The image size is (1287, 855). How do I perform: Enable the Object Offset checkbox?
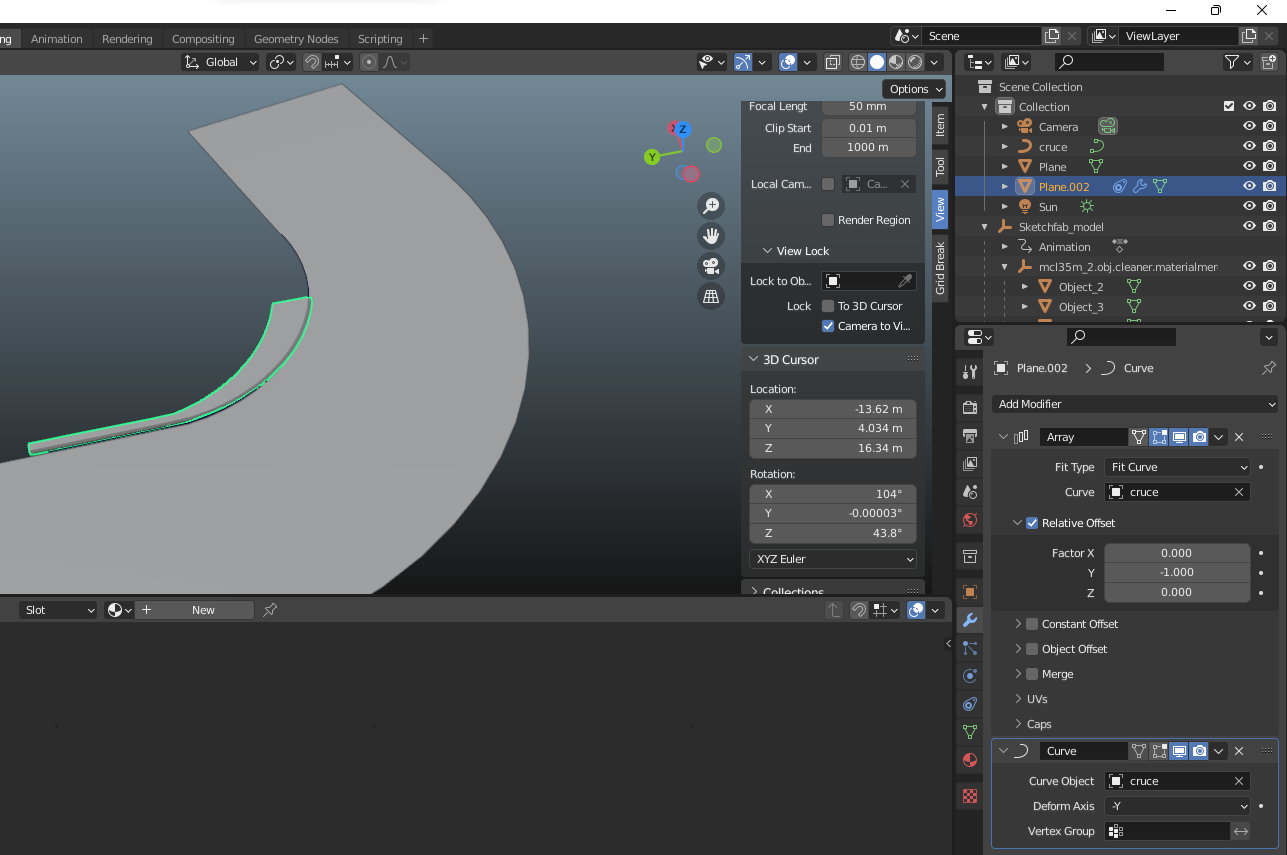pyautogui.click(x=1032, y=649)
